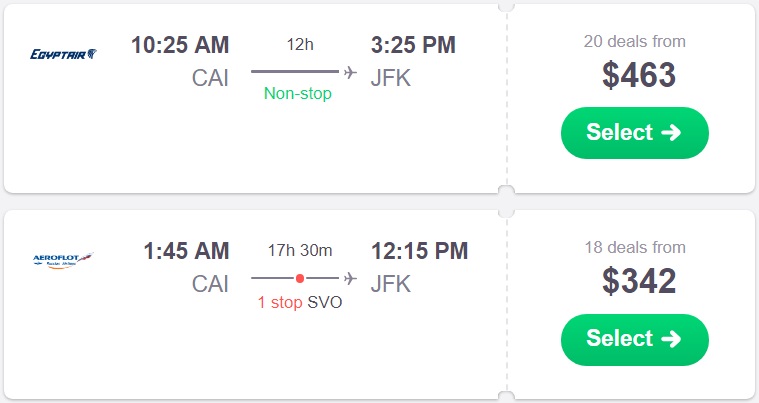Select the $463 EgyptAir flight
This screenshot has height=403, width=759.
coord(634,133)
